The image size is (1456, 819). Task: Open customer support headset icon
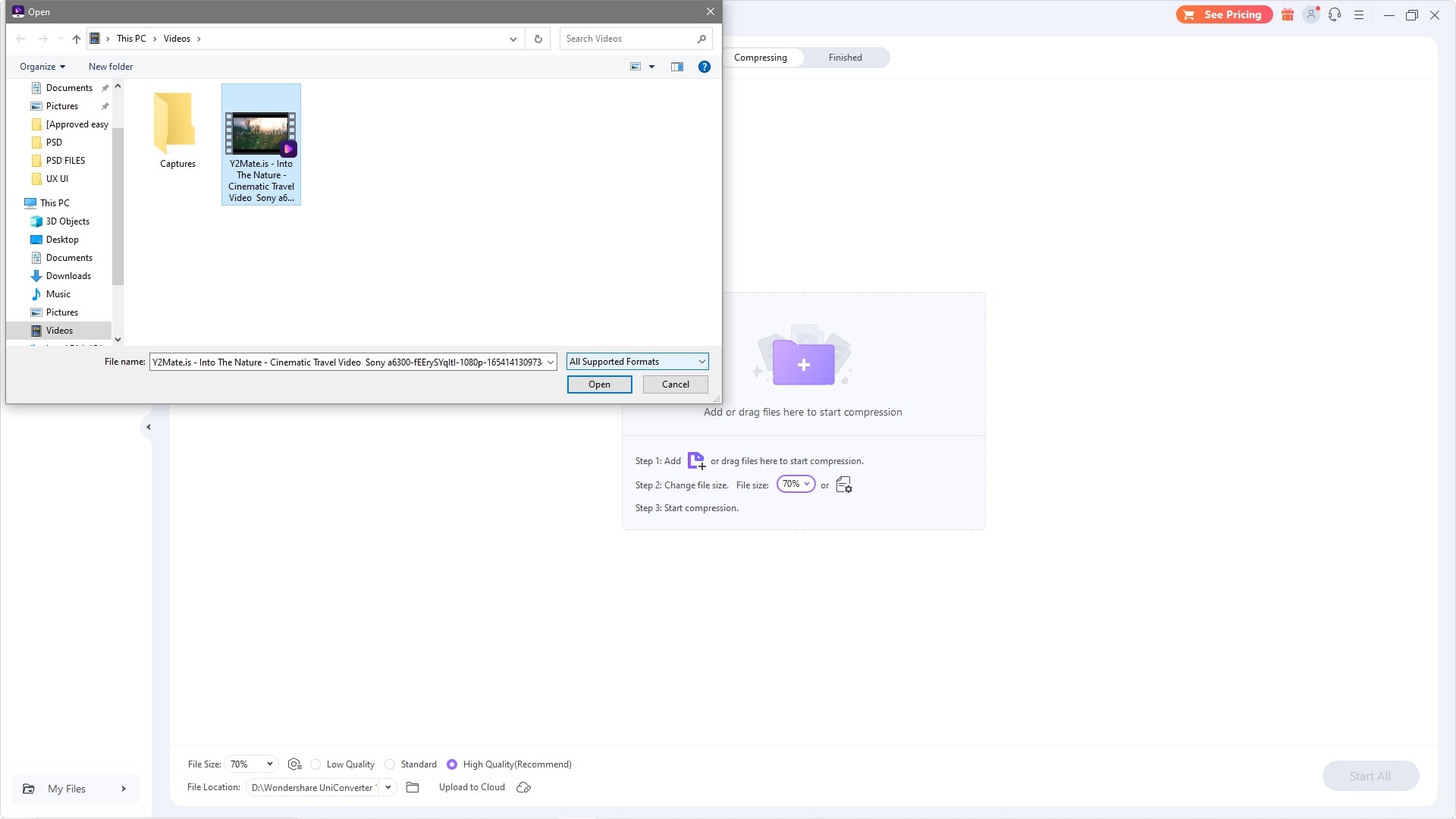coord(1335,14)
